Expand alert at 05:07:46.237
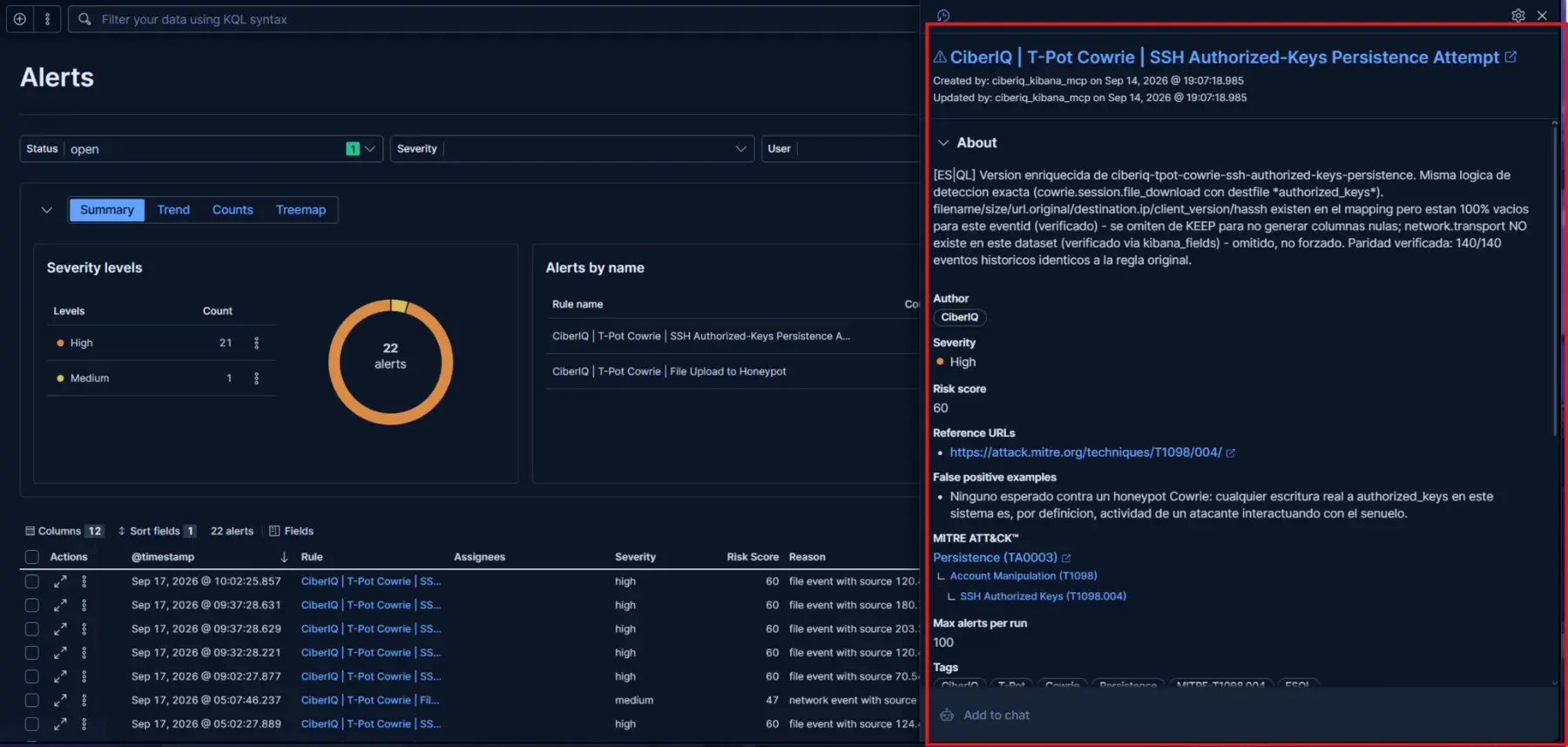This screenshot has width=1568, height=747. [x=60, y=700]
